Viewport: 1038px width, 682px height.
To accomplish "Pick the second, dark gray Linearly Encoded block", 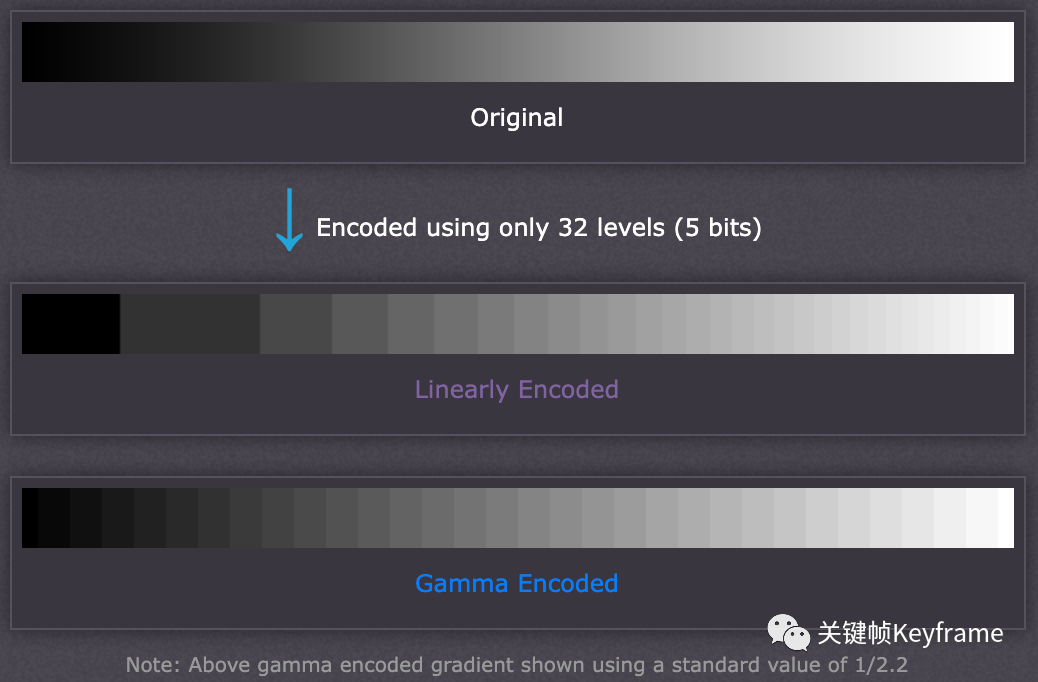I will [x=190, y=324].
